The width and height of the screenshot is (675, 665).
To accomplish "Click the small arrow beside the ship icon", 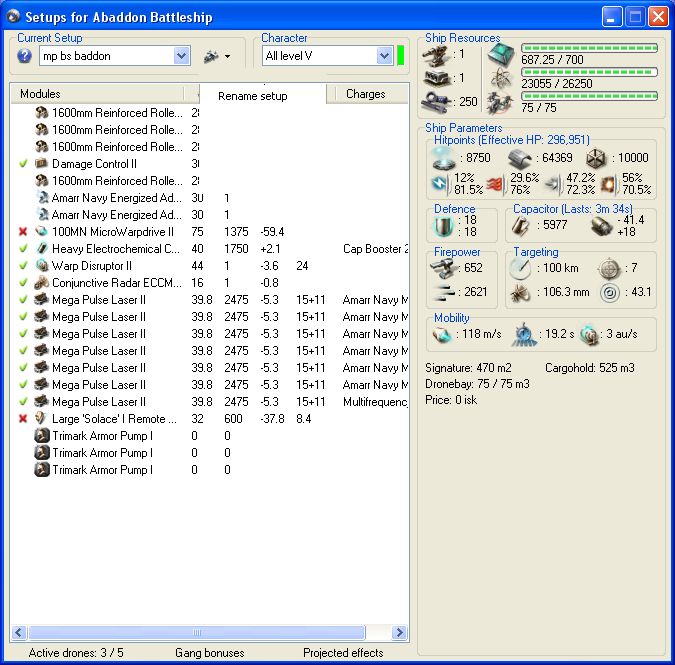I will pos(227,56).
